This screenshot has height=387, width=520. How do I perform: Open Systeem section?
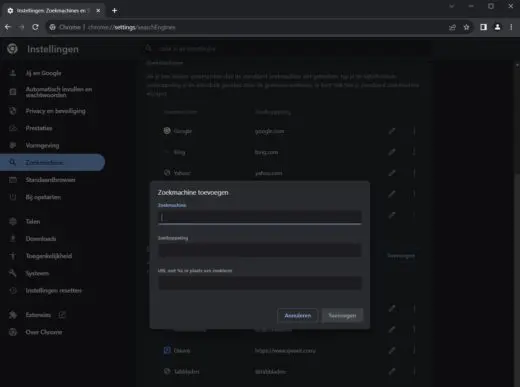tap(37, 273)
